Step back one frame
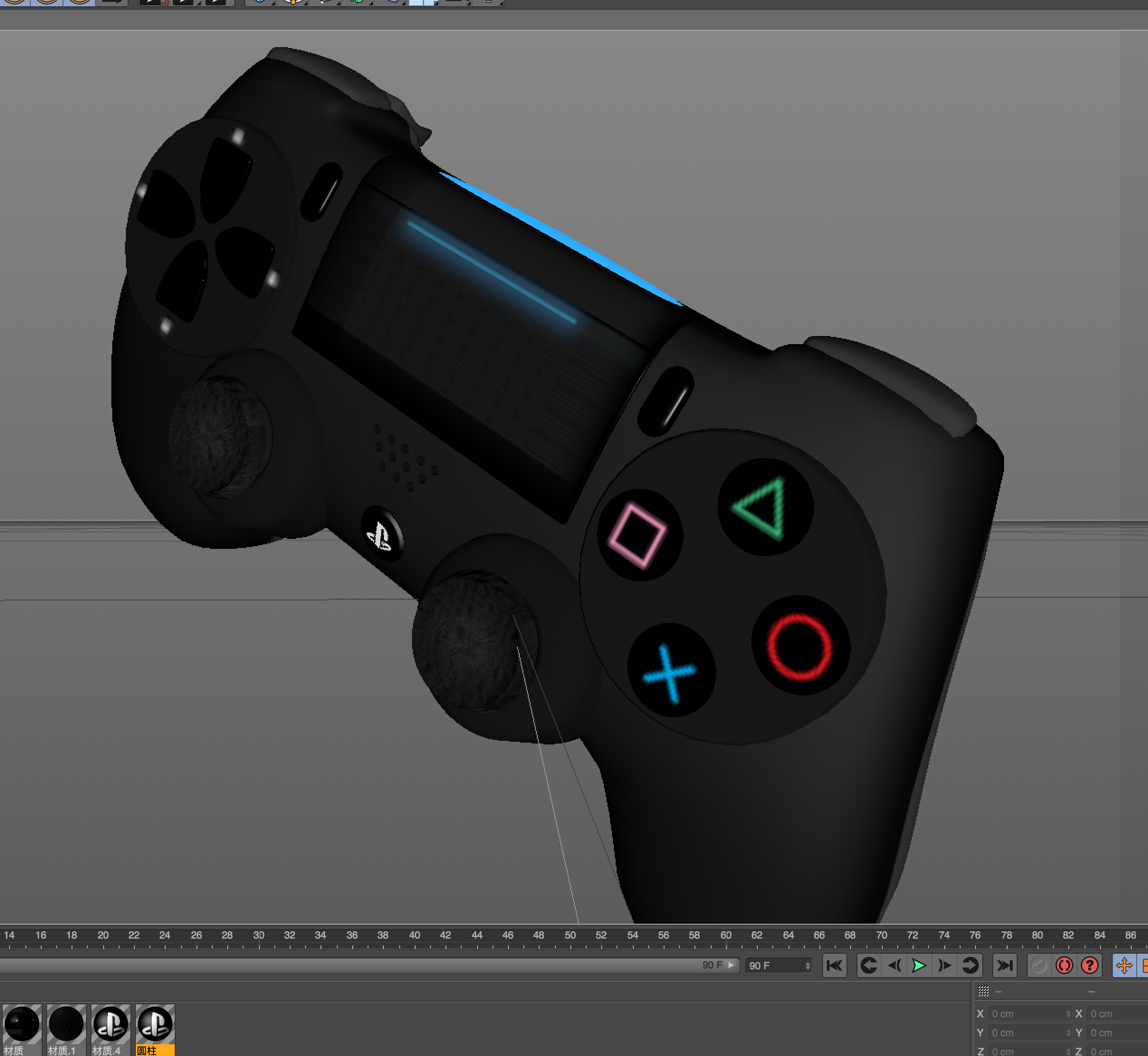 click(x=894, y=965)
